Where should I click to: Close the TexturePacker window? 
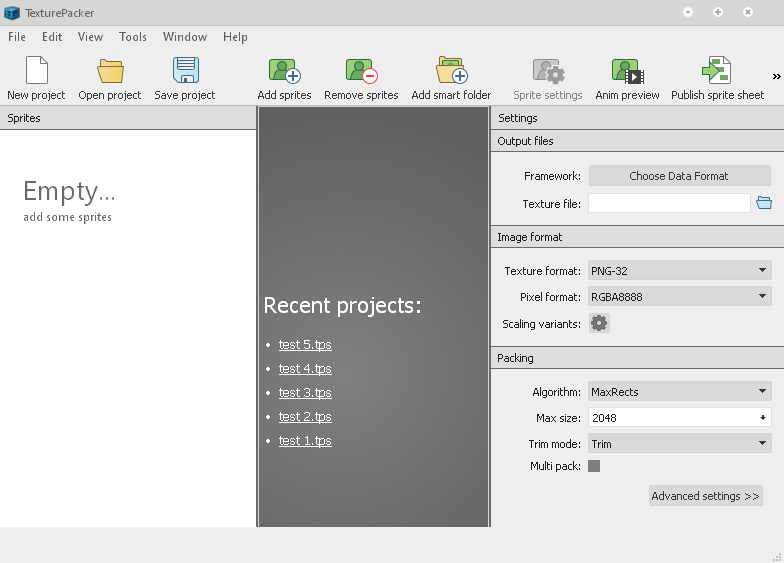pyautogui.click(x=748, y=12)
